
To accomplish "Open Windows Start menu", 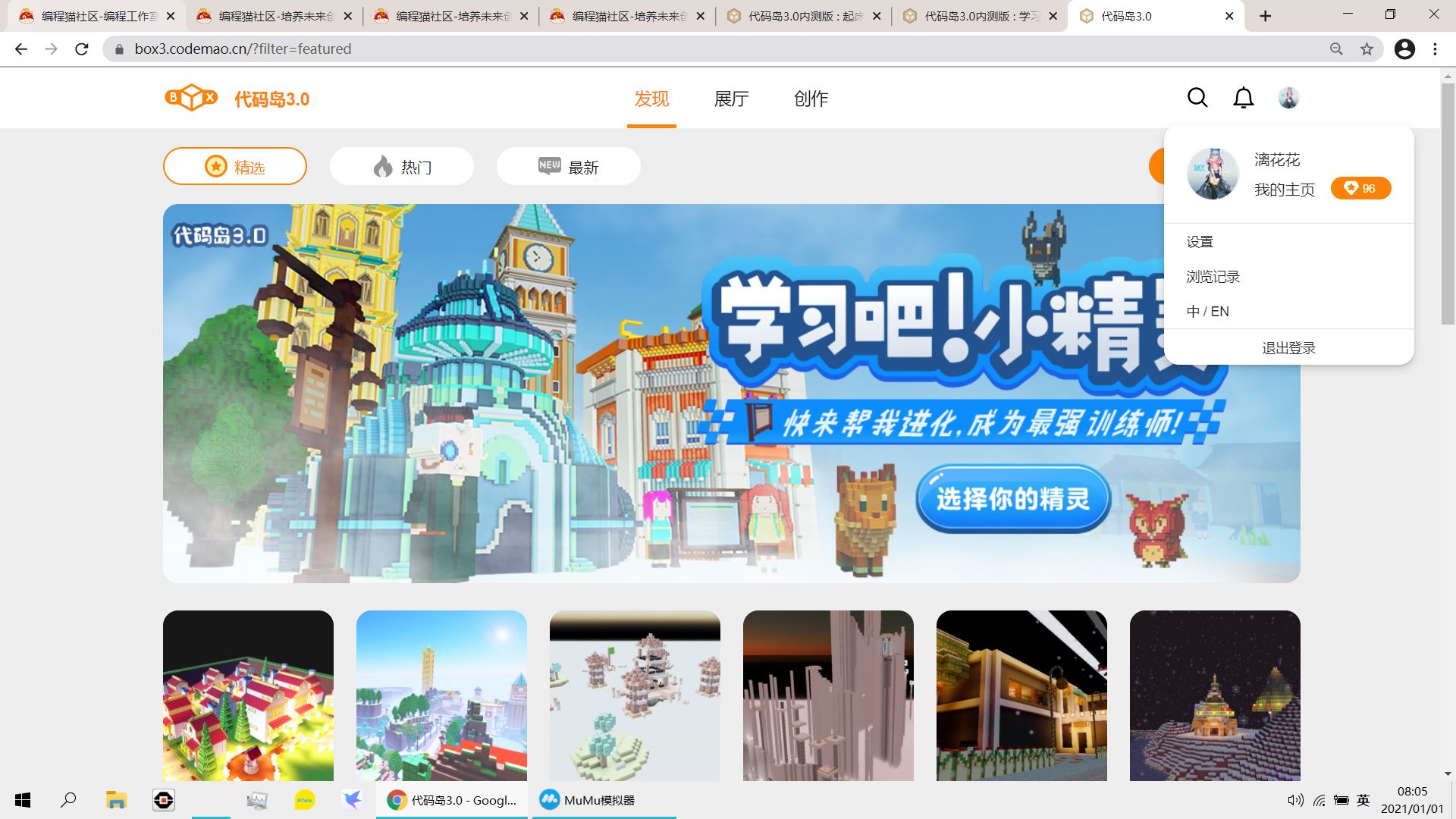I will 23,800.
